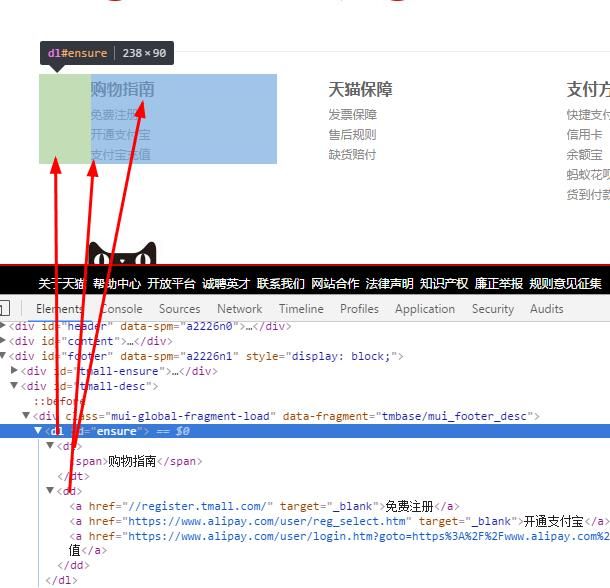Click the dl#ensure element tooltip label

pyautogui.click(x=107, y=53)
